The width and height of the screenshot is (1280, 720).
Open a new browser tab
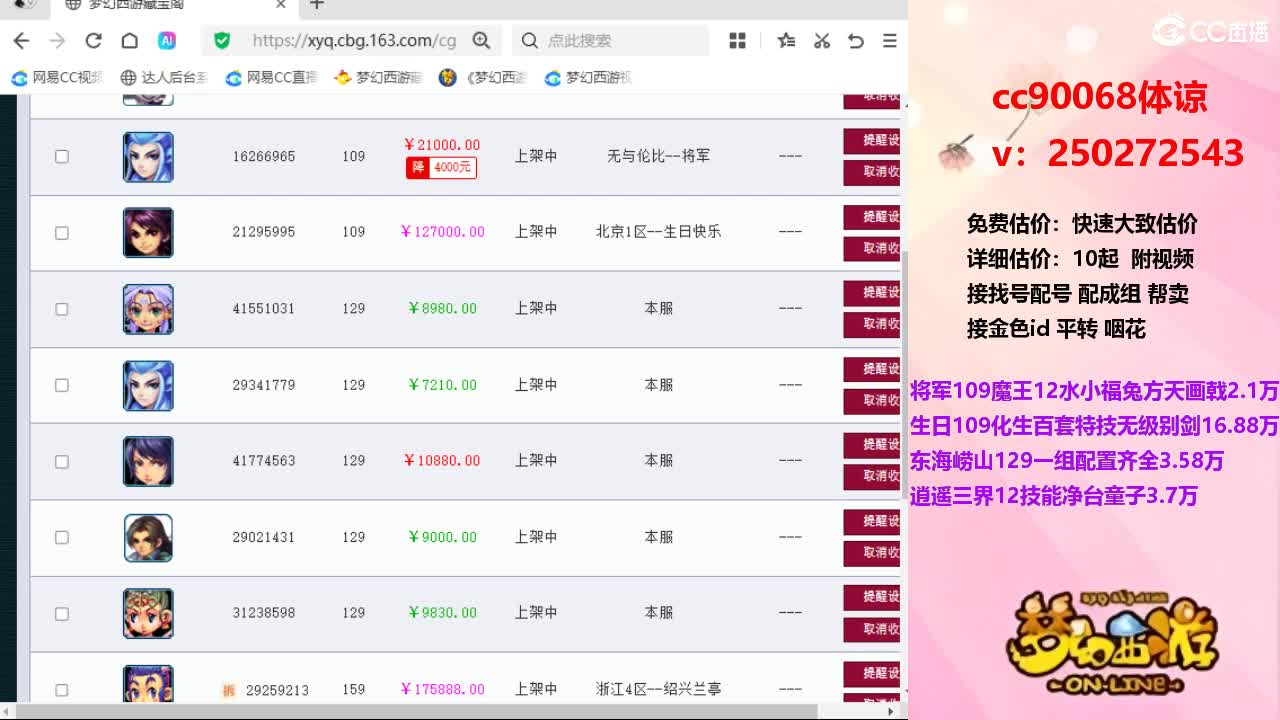tap(317, 5)
